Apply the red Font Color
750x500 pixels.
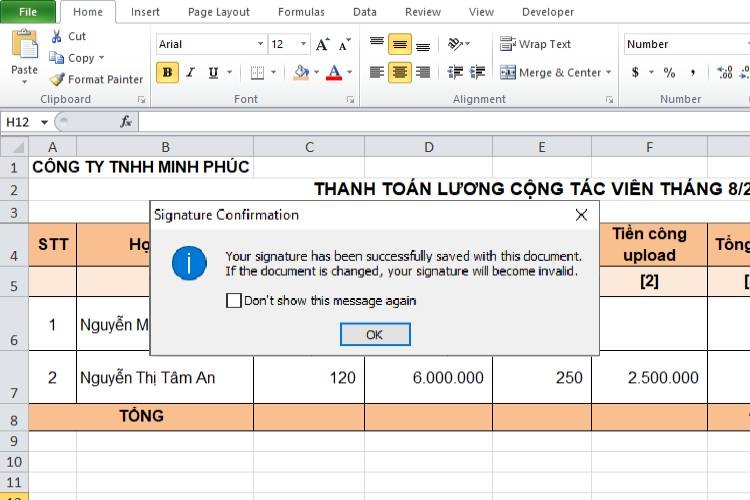click(x=334, y=73)
